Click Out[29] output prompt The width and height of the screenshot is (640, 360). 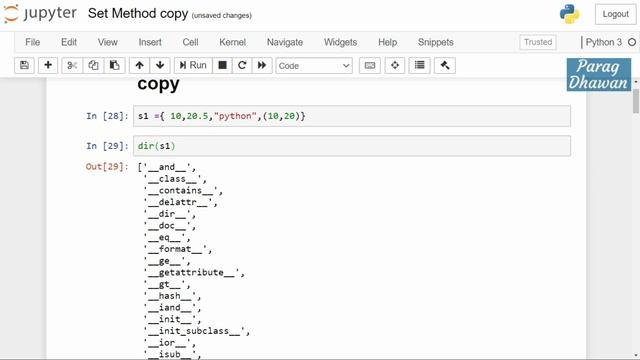click(x=107, y=167)
